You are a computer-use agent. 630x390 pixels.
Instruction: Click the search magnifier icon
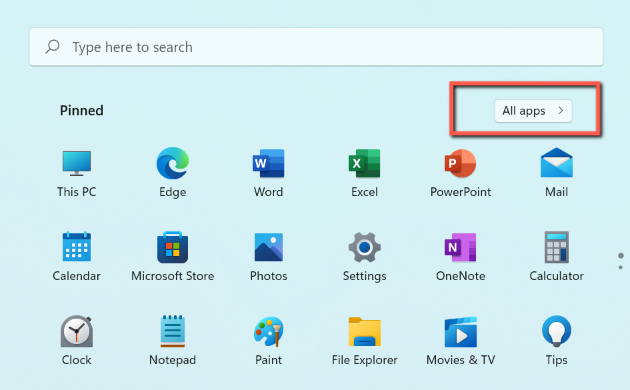[52, 47]
